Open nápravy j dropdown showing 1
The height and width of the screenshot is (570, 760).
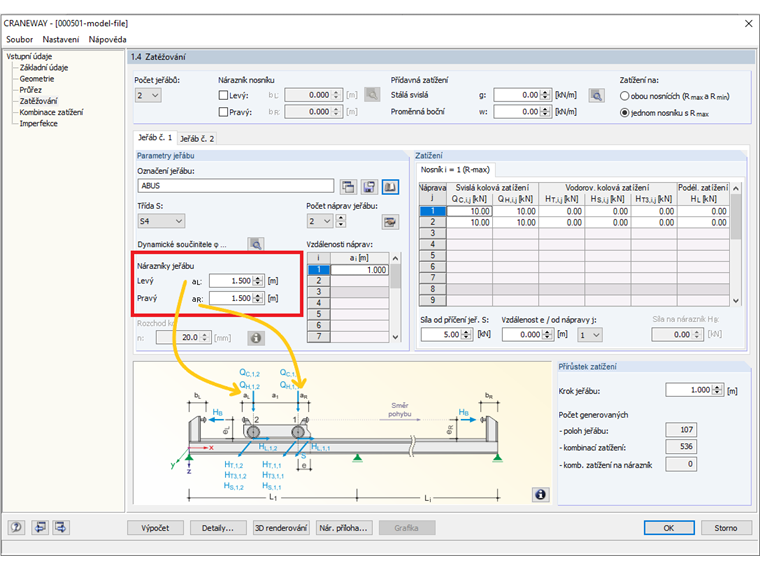(x=590, y=335)
